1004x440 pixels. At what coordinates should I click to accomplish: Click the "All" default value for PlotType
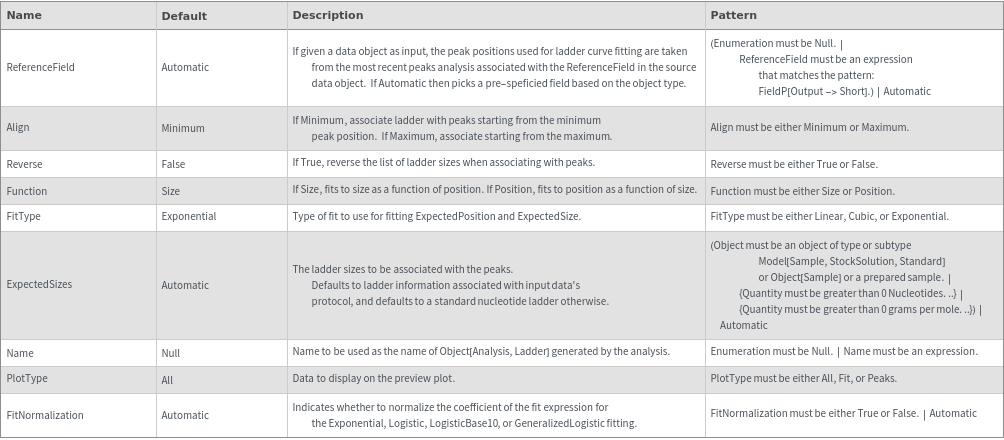click(x=167, y=380)
